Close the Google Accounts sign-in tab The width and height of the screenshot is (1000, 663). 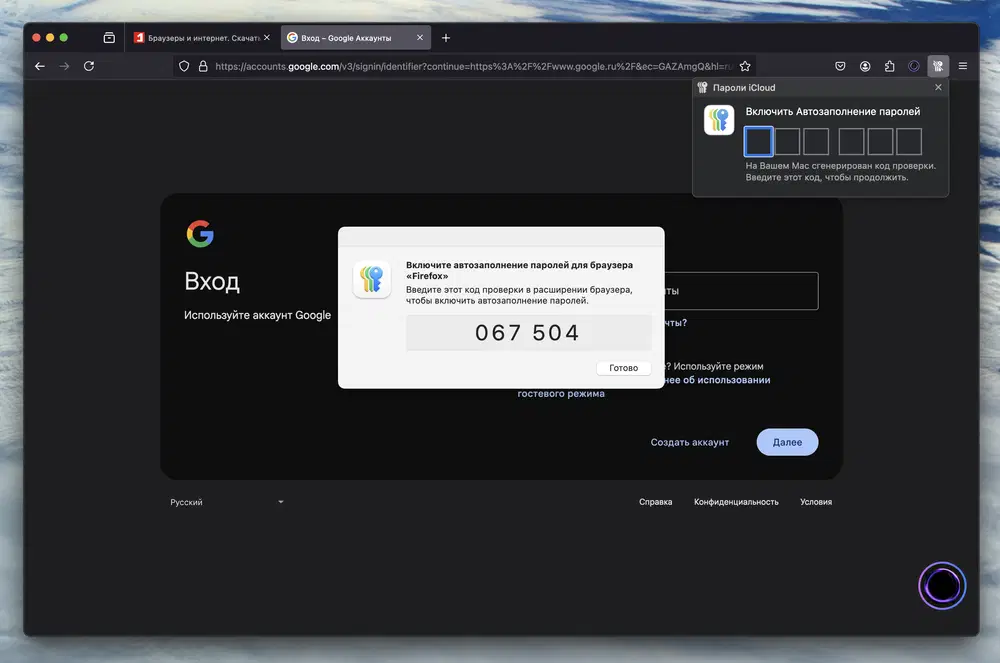pos(420,38)
